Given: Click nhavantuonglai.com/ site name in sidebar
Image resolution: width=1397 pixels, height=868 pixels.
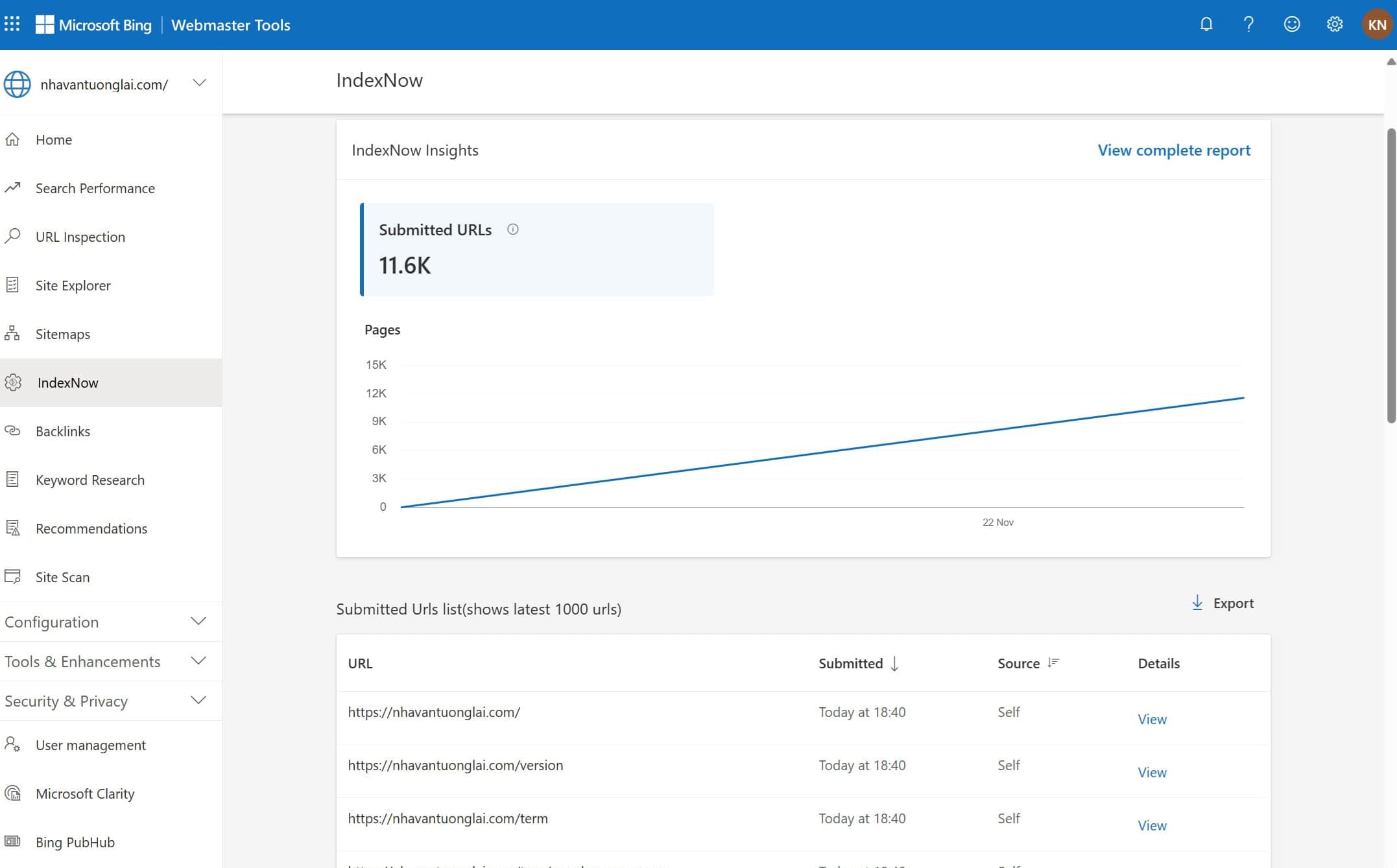Looking at the screenshot, I should click(x=104, y=84).
